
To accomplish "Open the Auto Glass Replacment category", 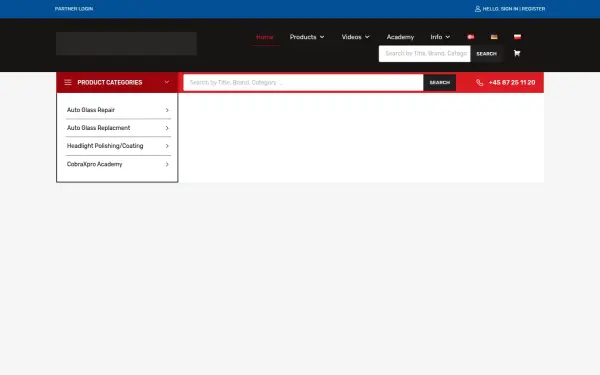I will point(98,128).
